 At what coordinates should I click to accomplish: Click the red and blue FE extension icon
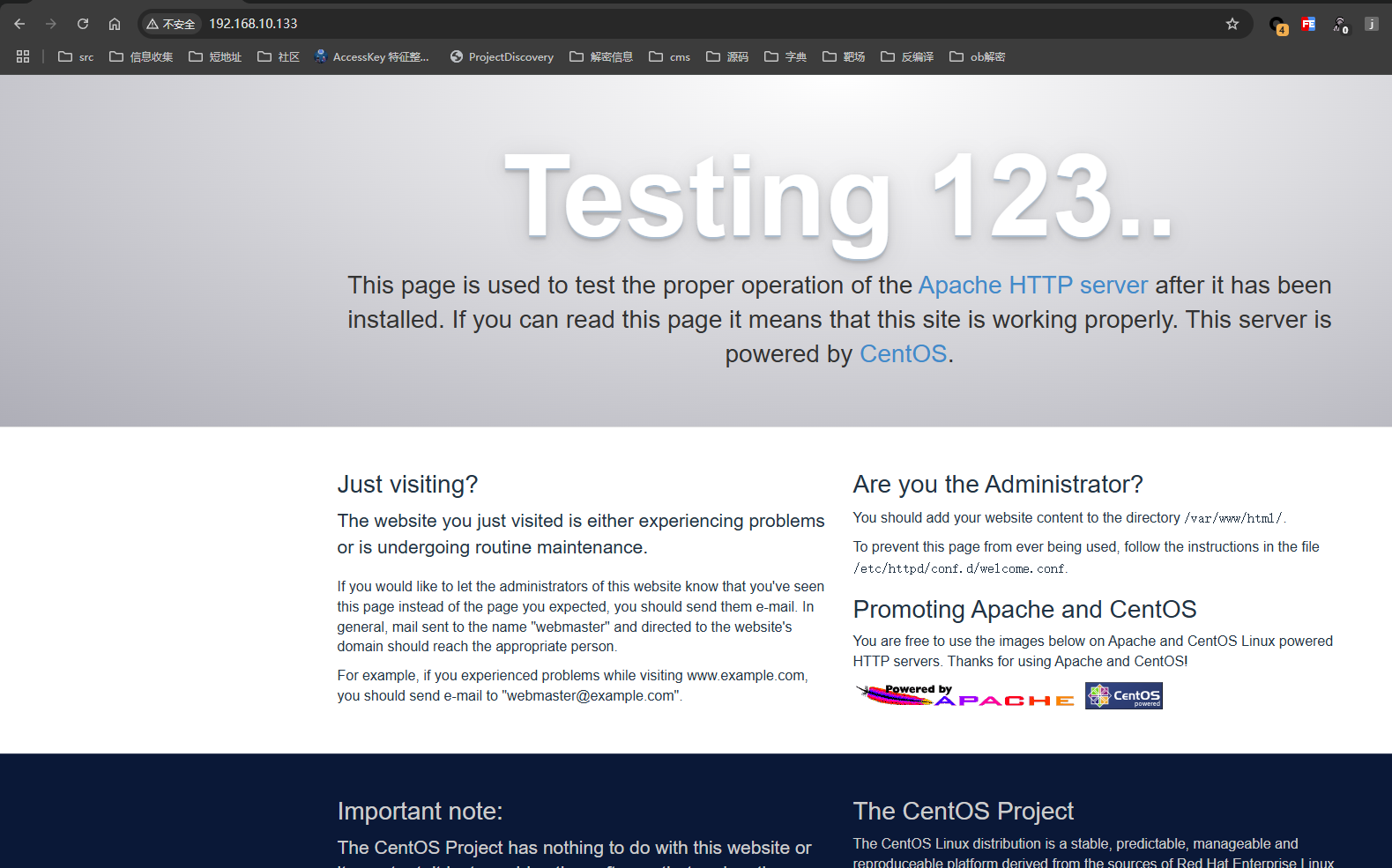(x=1308, y=25)
